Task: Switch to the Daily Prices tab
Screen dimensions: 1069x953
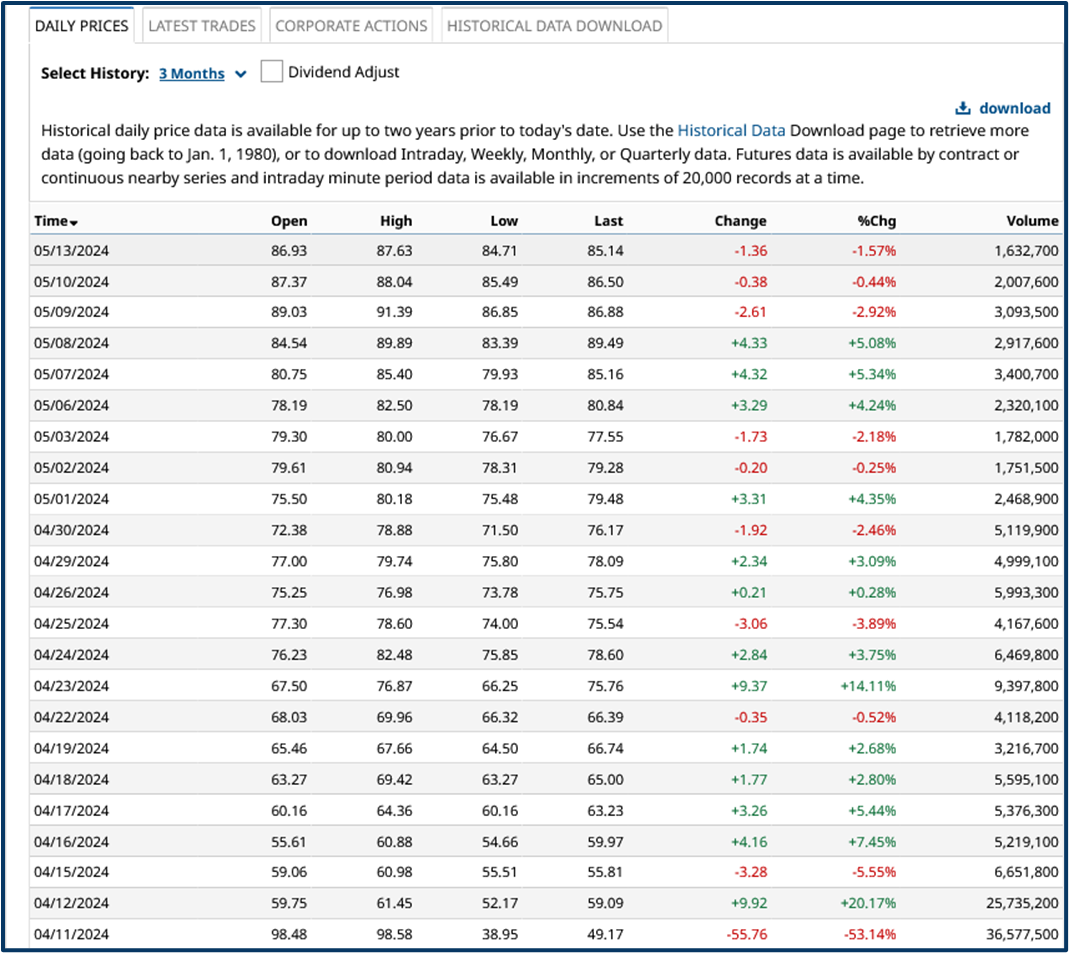Action: click(82, 26)
